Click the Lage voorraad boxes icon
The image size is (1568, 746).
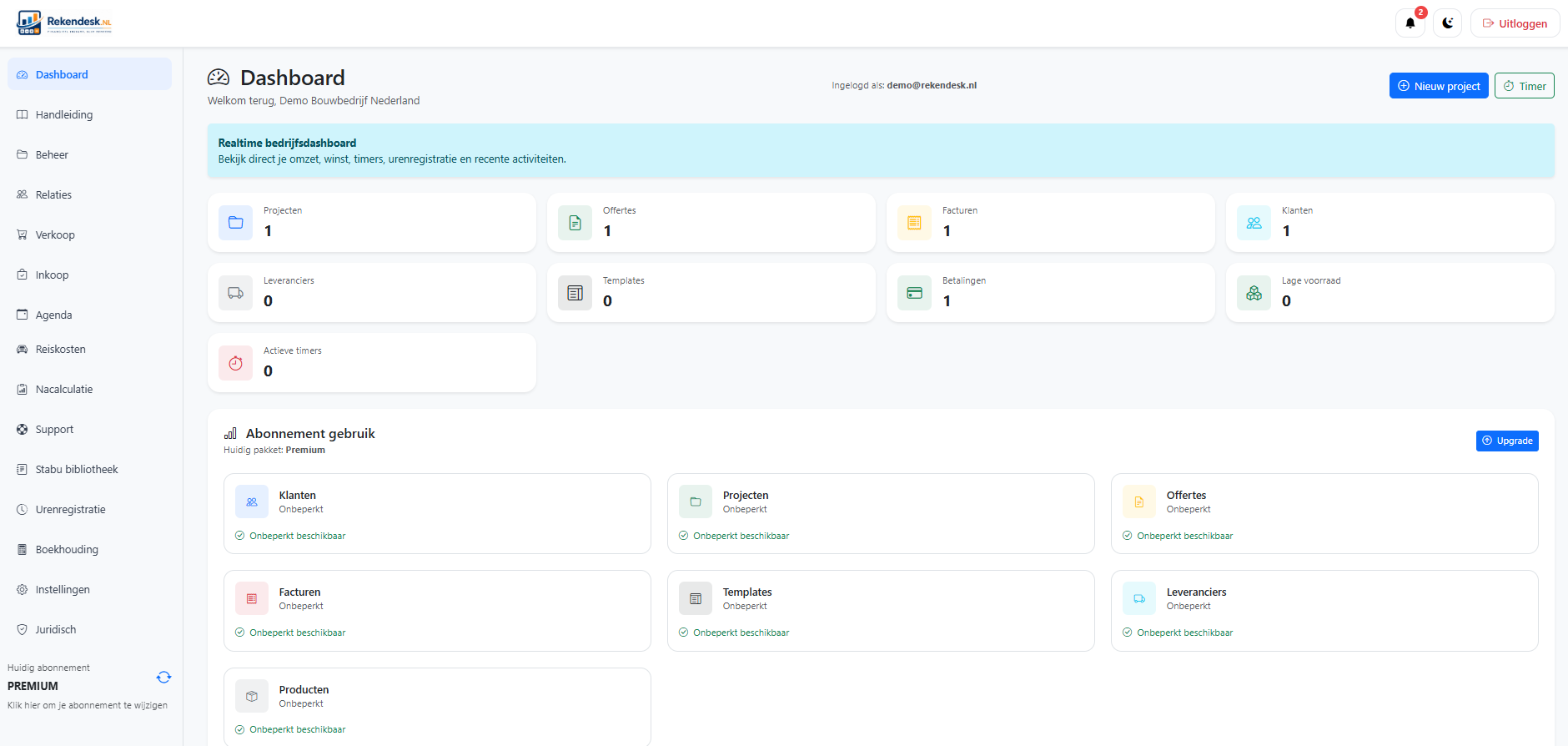[x=1254, y=293]
